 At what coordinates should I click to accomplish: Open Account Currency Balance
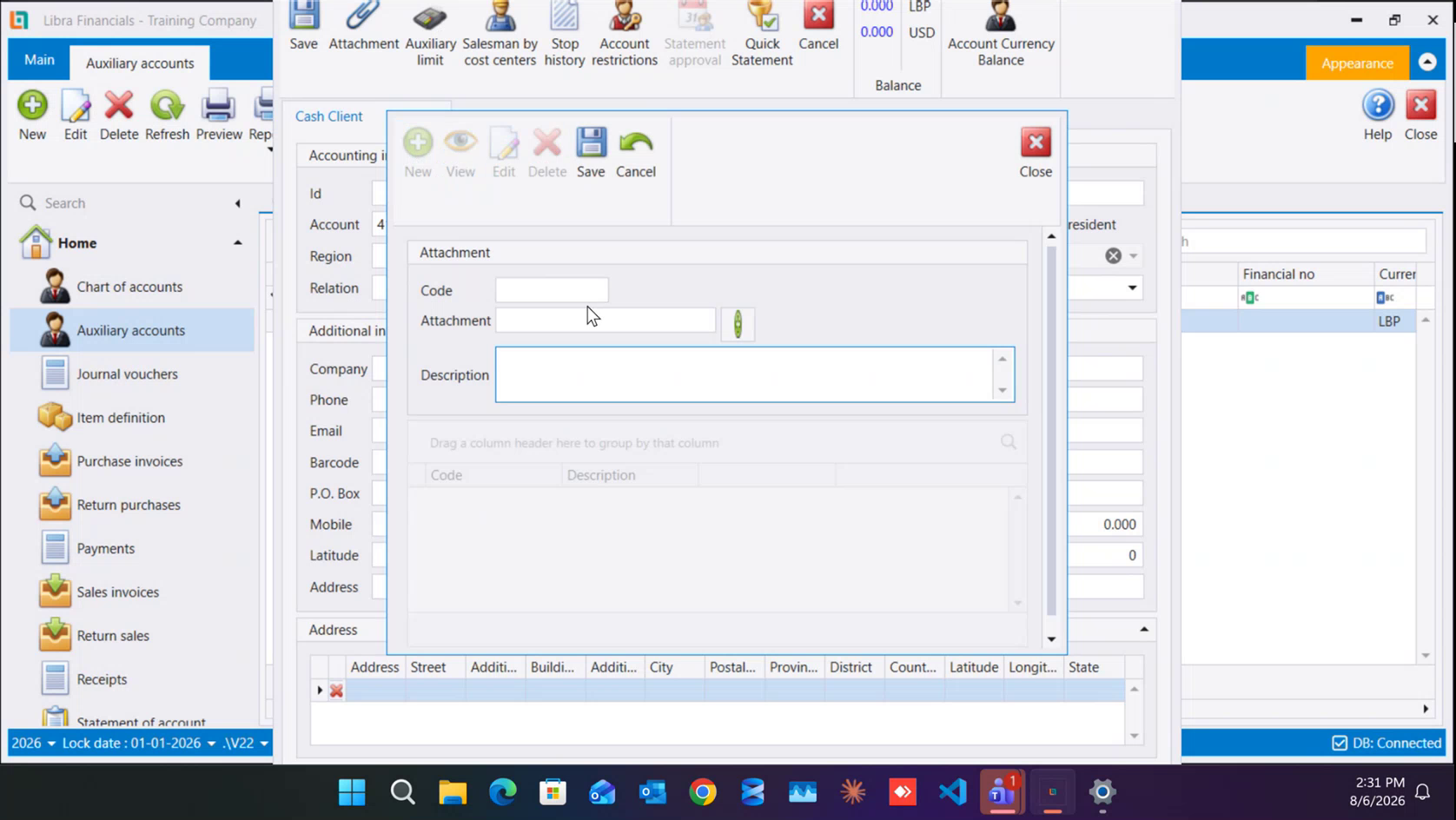point(1001,35)
